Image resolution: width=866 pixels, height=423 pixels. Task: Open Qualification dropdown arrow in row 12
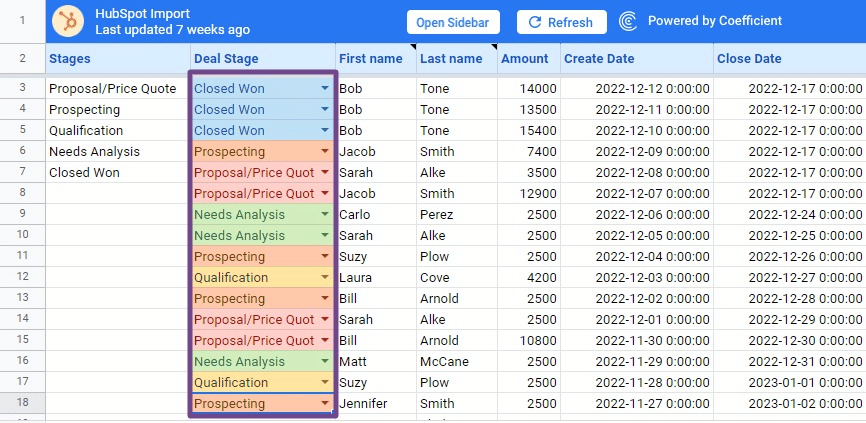pos(325,277)
